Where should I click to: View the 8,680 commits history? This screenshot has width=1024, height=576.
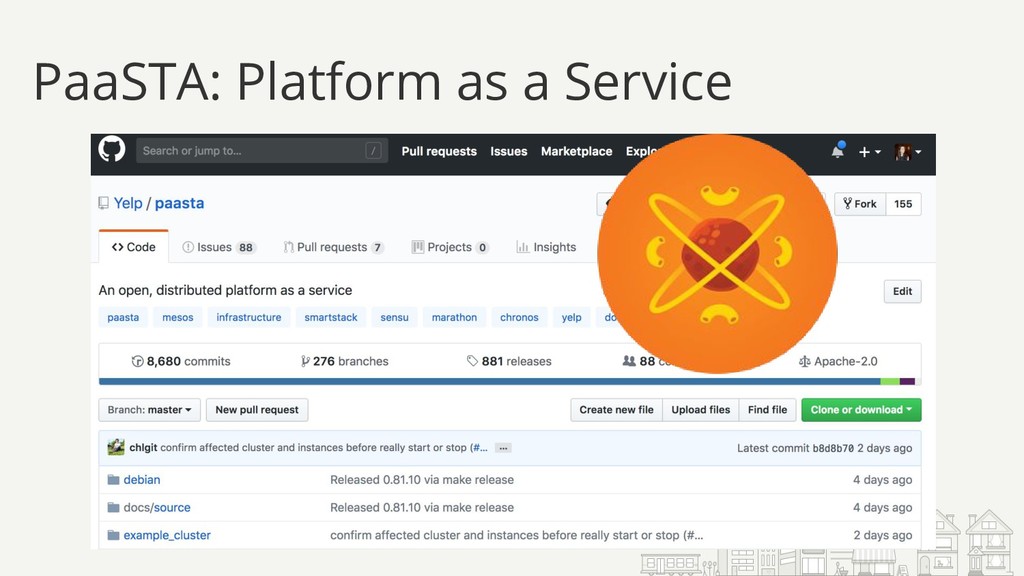[181, 361]
